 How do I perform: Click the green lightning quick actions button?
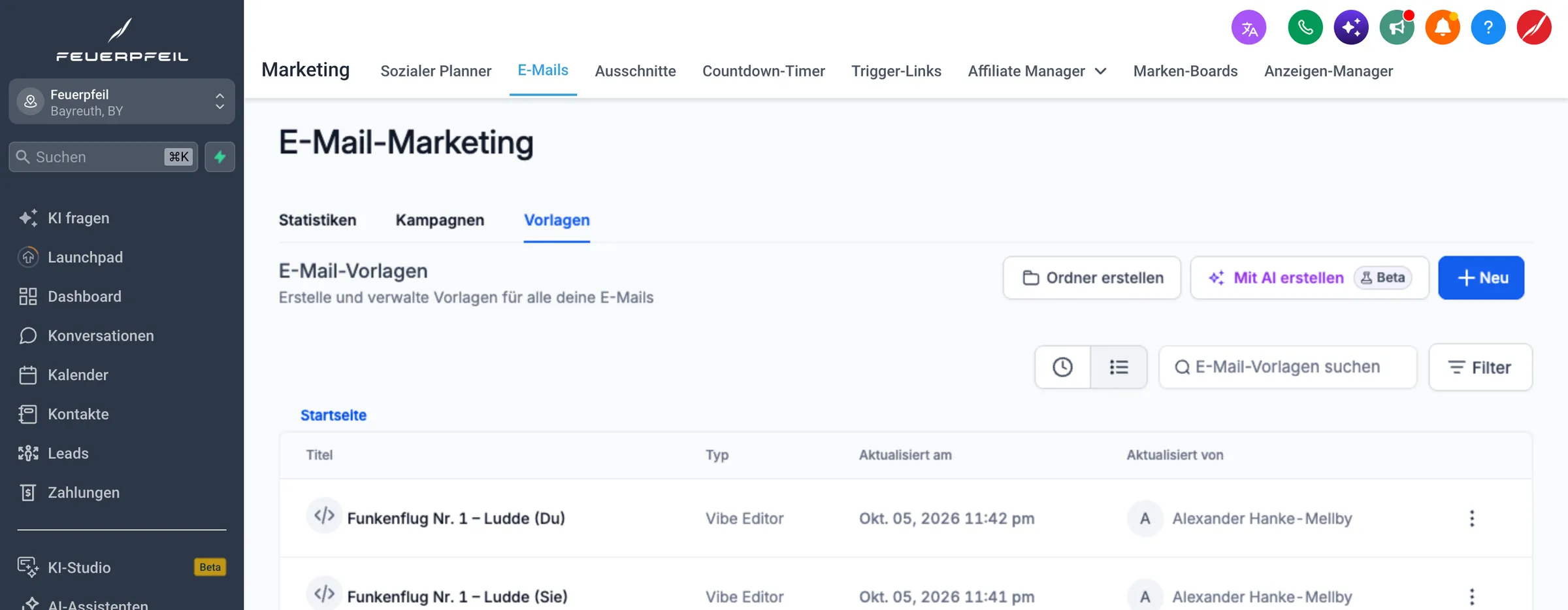(x=220, y=157)
